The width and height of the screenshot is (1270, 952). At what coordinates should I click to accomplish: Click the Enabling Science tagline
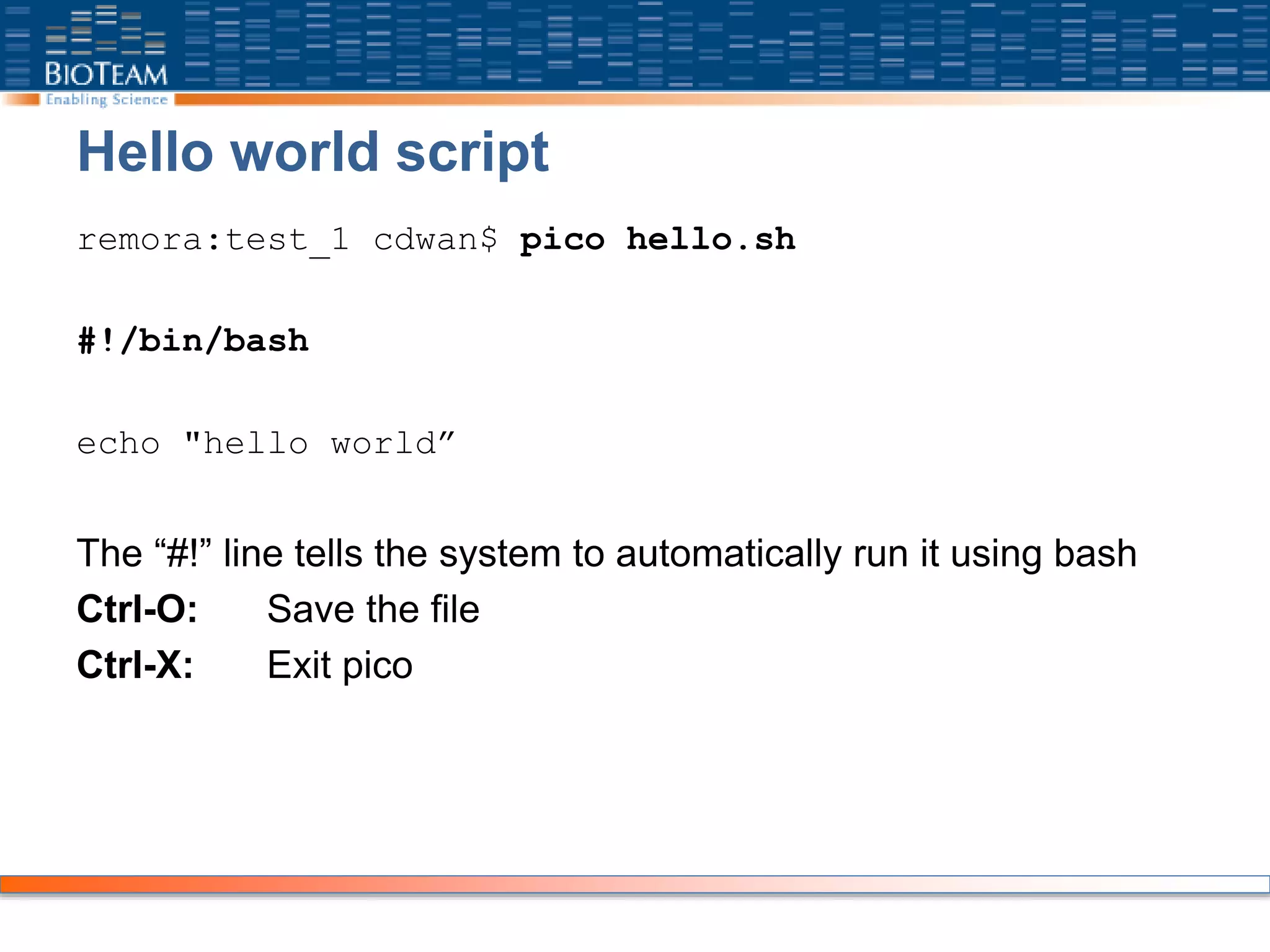[x=107, y=100]
